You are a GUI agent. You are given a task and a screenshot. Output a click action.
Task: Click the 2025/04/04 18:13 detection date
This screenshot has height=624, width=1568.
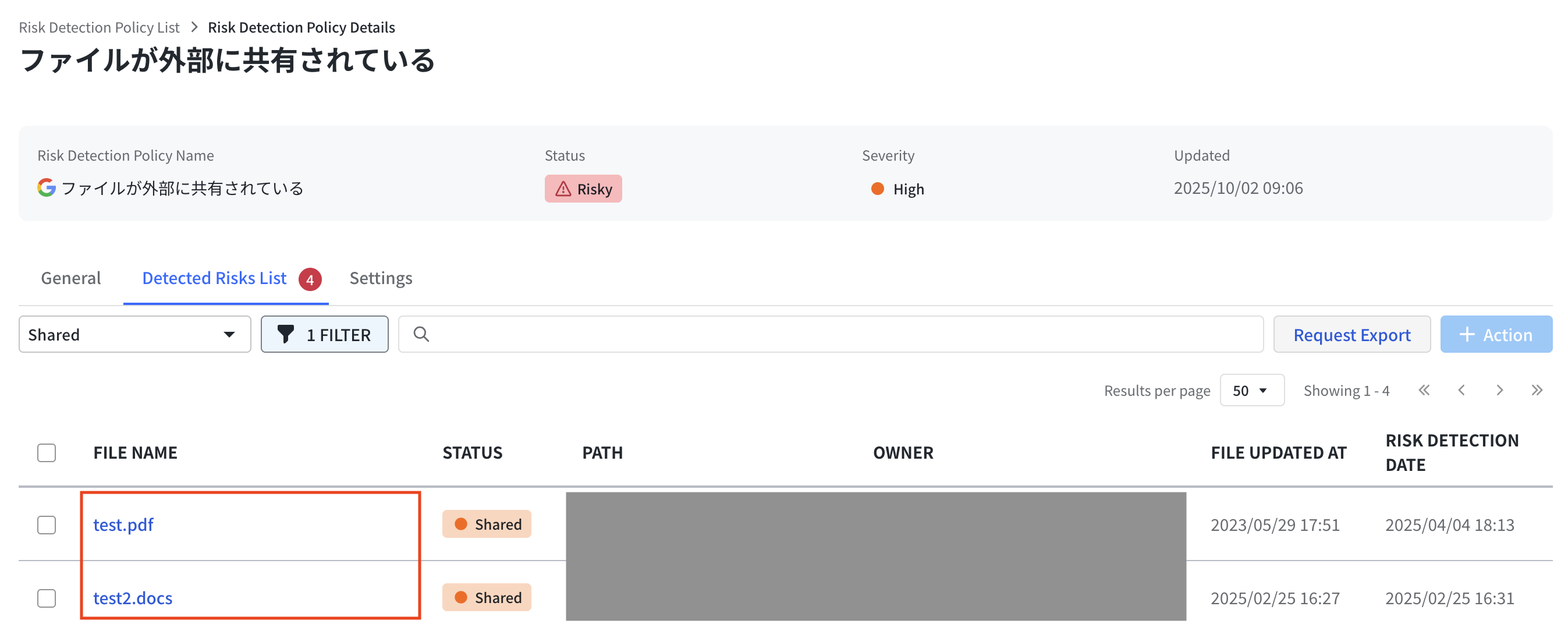1450,525
